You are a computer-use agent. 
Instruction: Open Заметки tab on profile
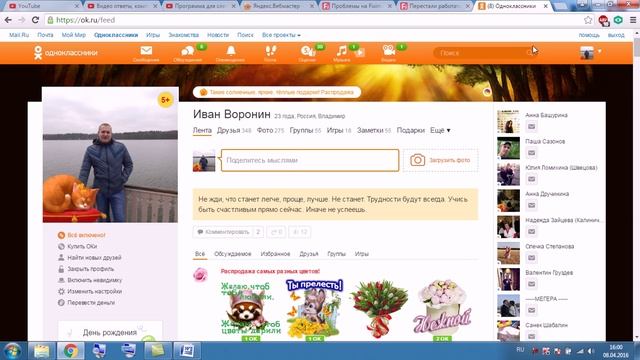coord(374,130)
